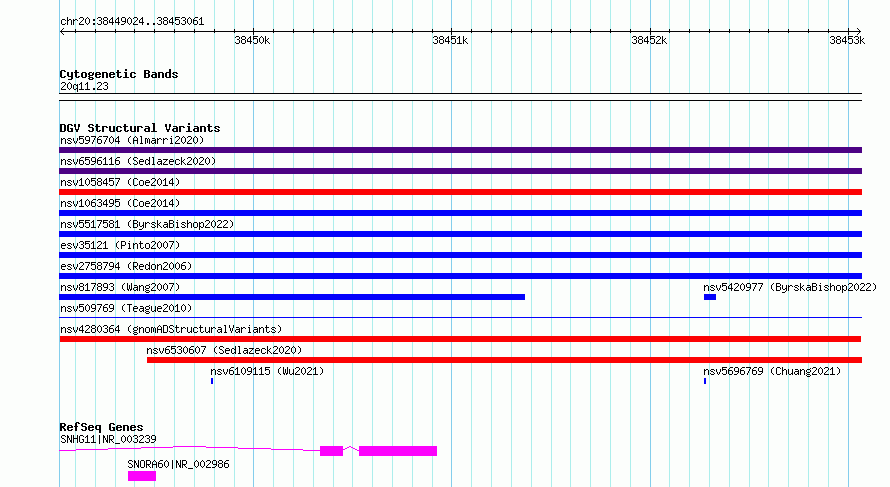Click the 20q11.23 band label
The height and width of the screenshot is (487, 890).
coord(84,86)
